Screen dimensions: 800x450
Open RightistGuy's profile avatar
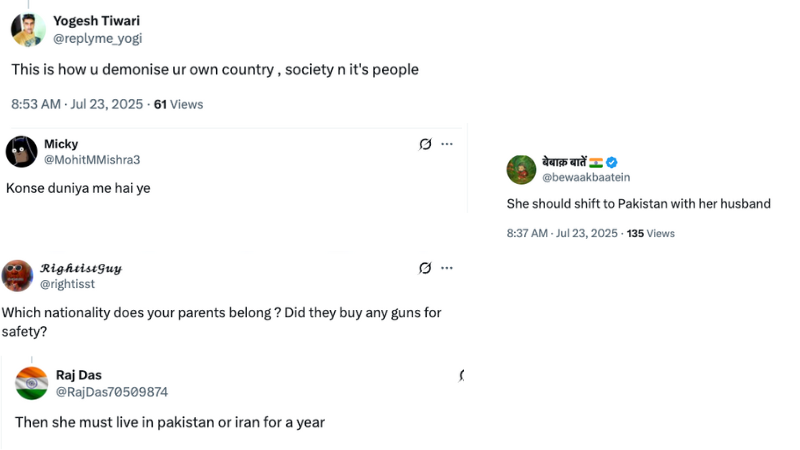pyautogui.click(x=17, y=275)
